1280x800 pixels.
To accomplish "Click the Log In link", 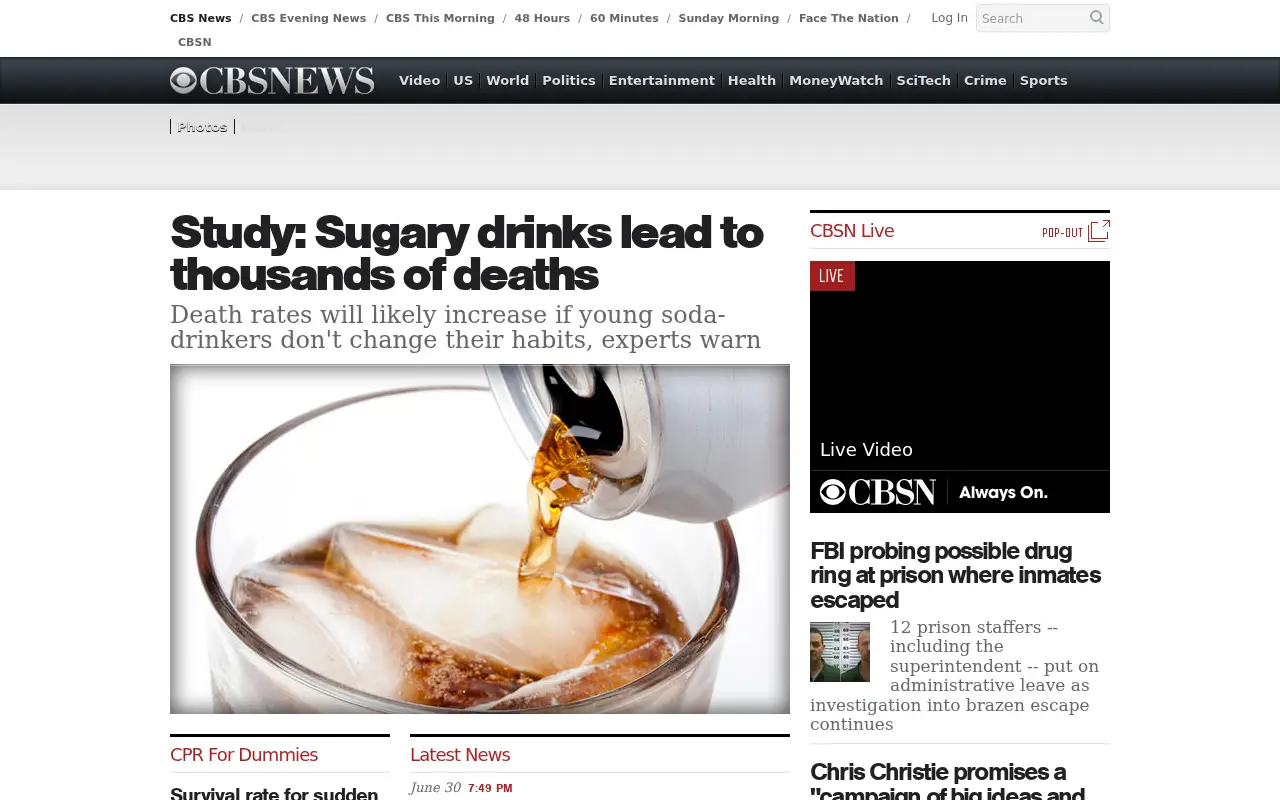I will coord(949,18).
